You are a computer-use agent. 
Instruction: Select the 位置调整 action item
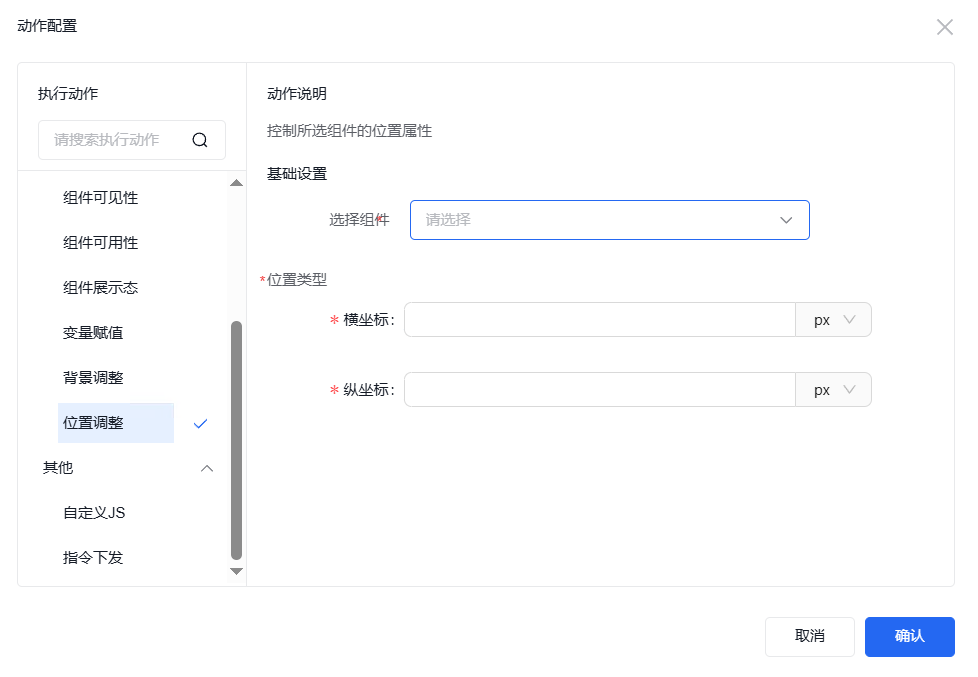coord(94,423)
